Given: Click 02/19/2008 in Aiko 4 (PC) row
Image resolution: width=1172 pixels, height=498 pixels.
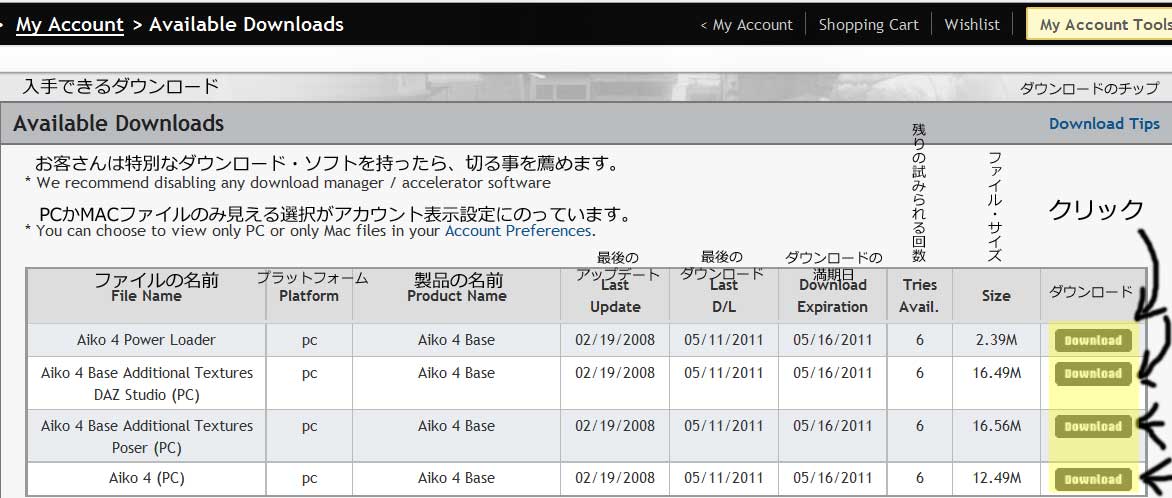Looking at the screenshot, I should click(615, 478).
